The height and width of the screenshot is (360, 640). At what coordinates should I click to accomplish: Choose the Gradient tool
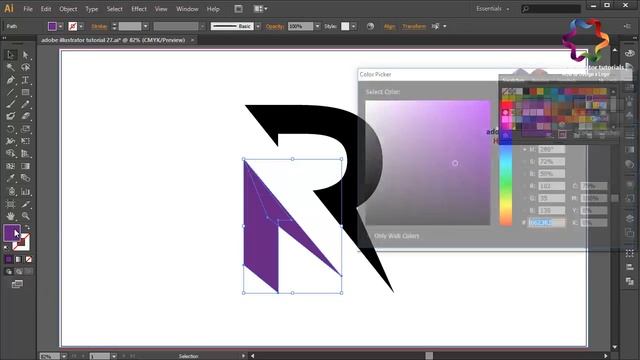[25, 166]
